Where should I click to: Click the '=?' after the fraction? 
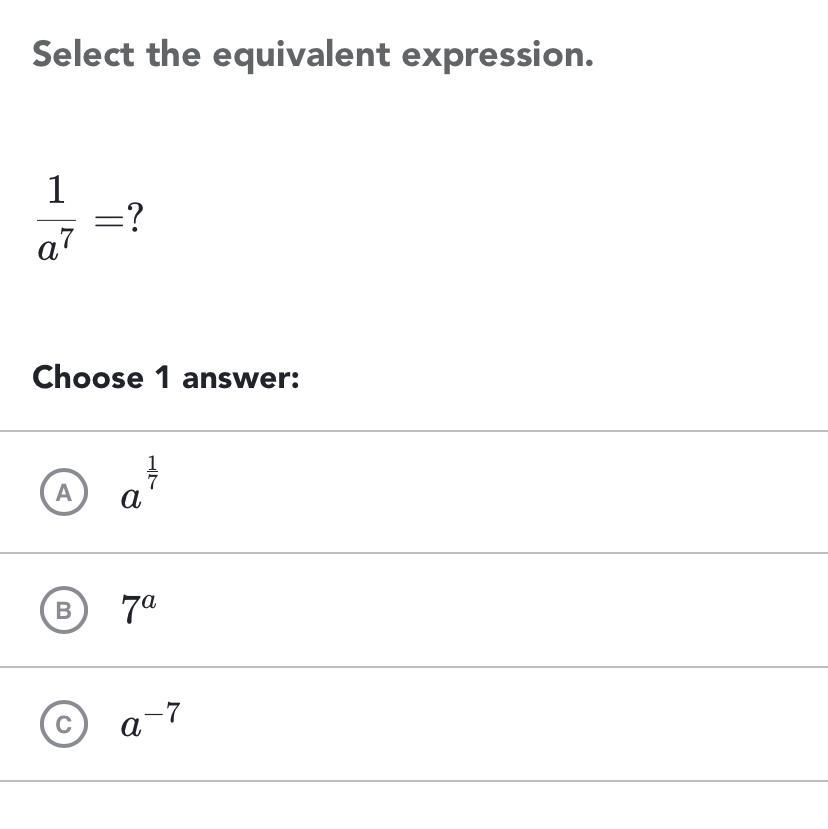(118, 220)
